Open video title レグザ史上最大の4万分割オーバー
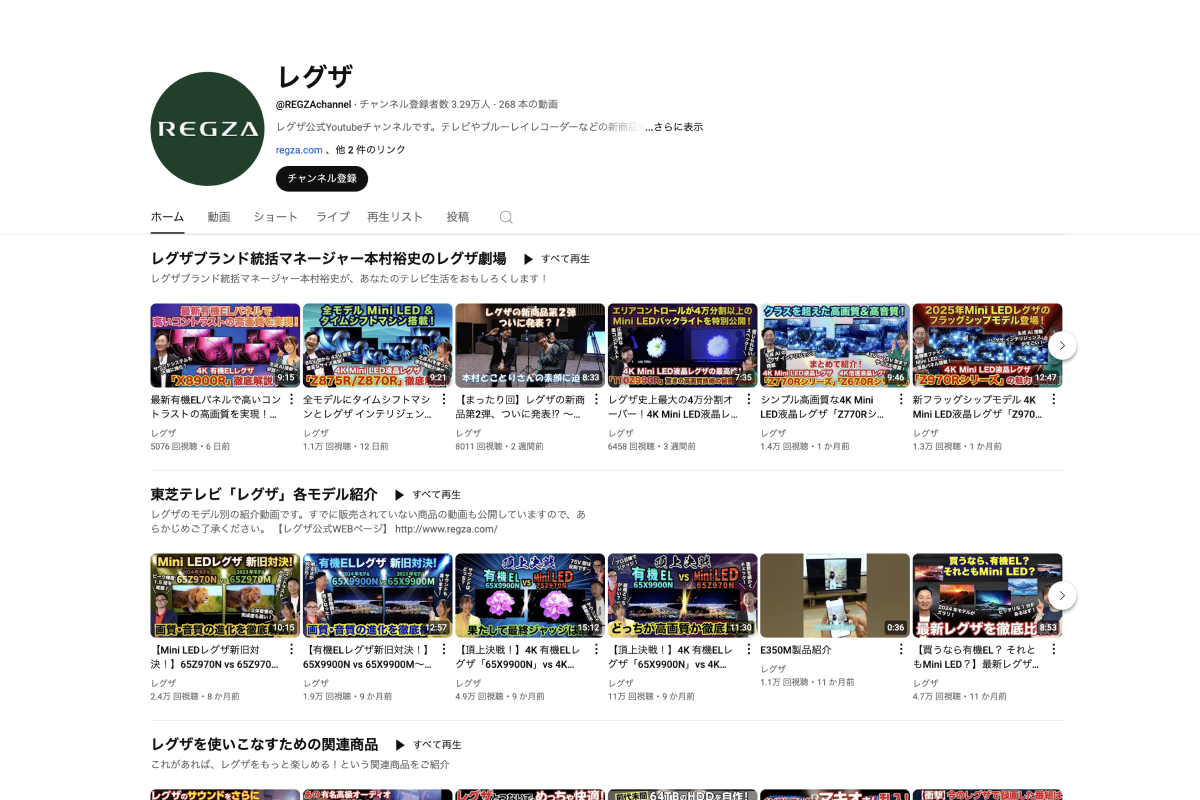 [x=672, y=407]
